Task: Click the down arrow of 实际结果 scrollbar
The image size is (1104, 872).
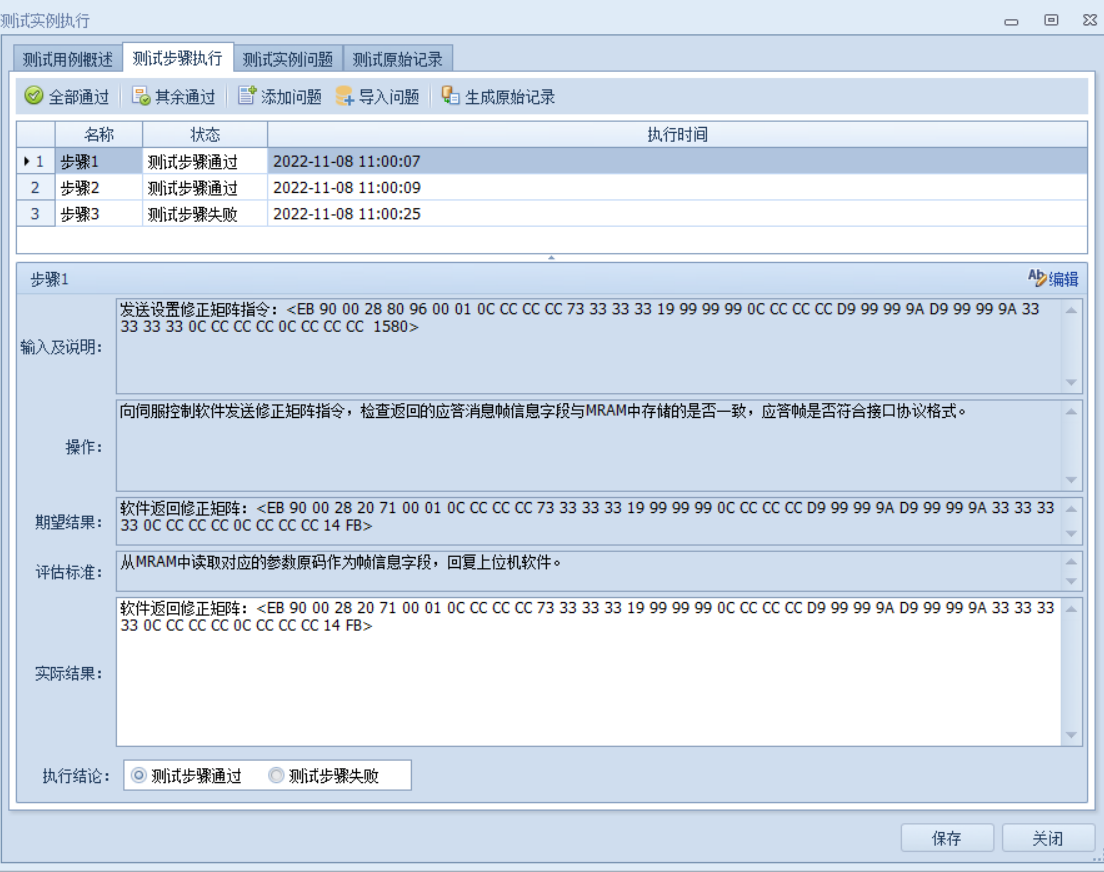Action: (x=1071, y=735)
